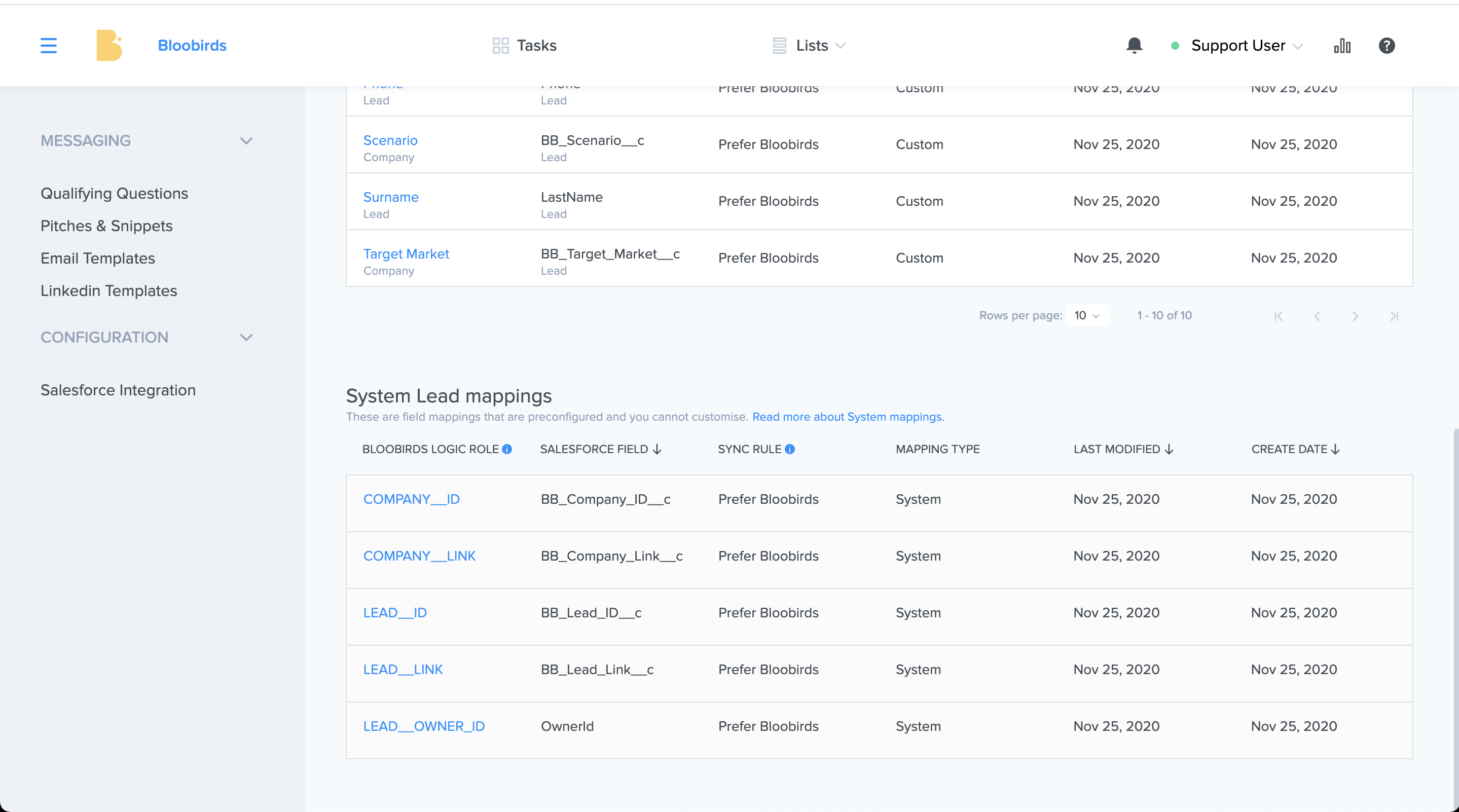
Task: Go to next page of mappings
Action: 1356,316
